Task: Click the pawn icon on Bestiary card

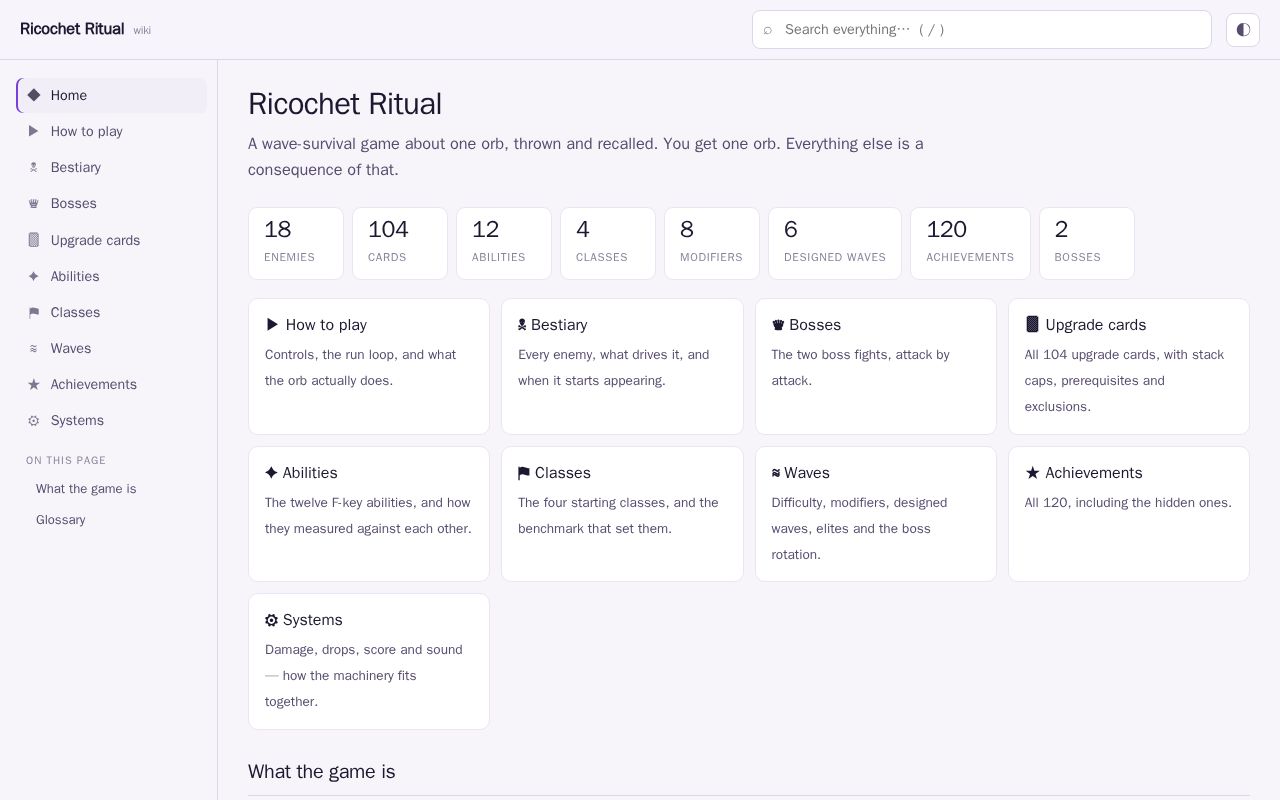Action: point(522,325)
